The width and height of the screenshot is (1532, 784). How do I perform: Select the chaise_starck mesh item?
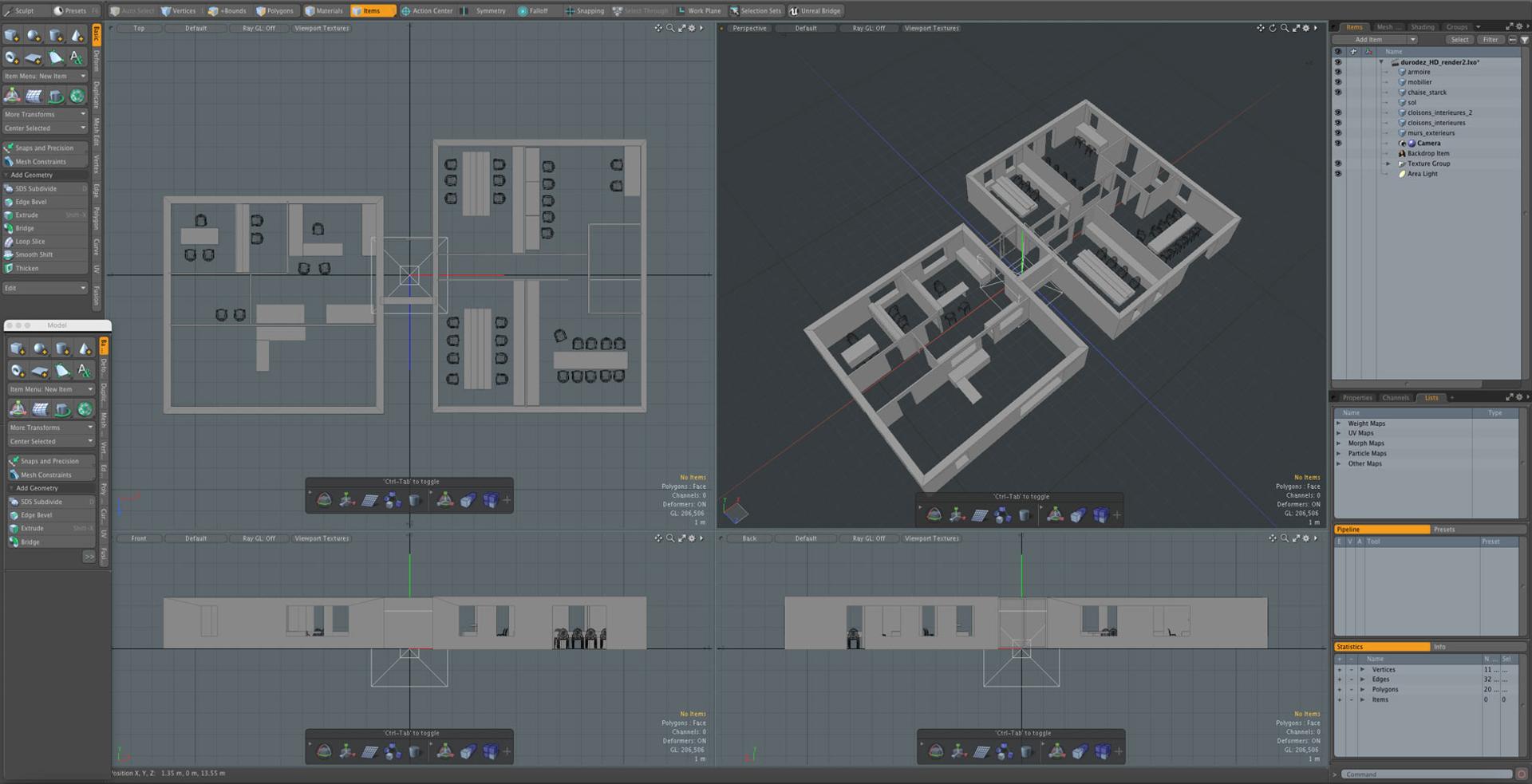click(x=1427, y=93)
